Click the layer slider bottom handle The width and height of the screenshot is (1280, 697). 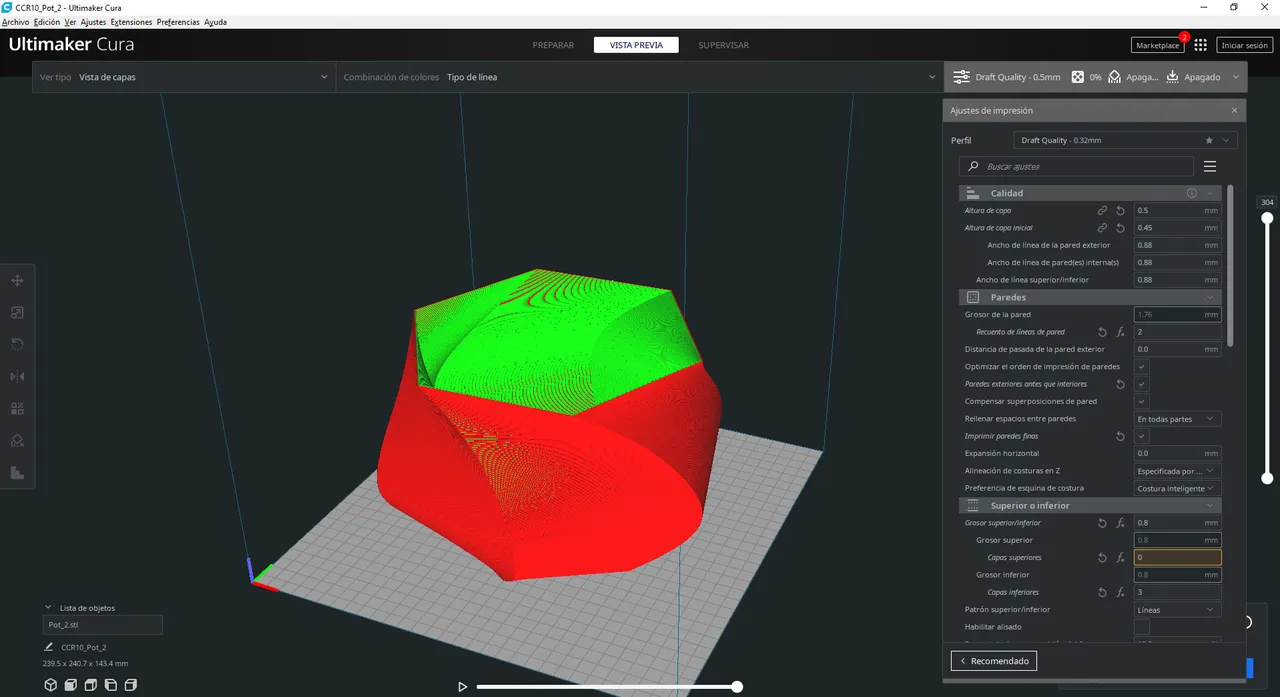[1267, 479]
